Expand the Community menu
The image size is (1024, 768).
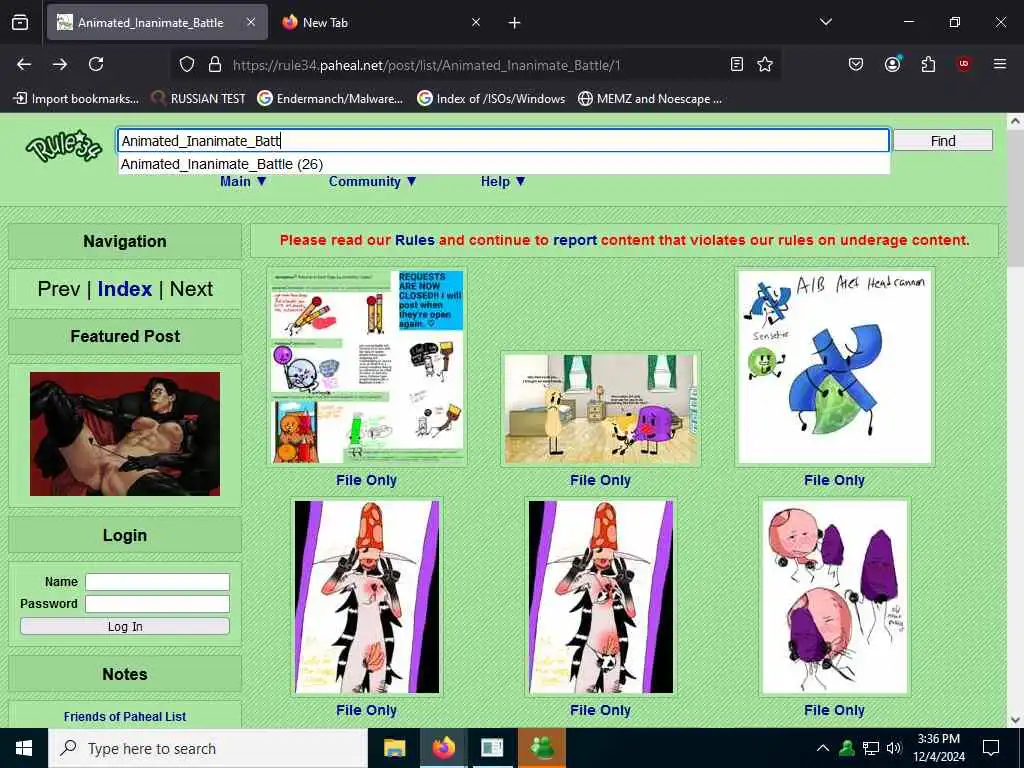(372, 182)
